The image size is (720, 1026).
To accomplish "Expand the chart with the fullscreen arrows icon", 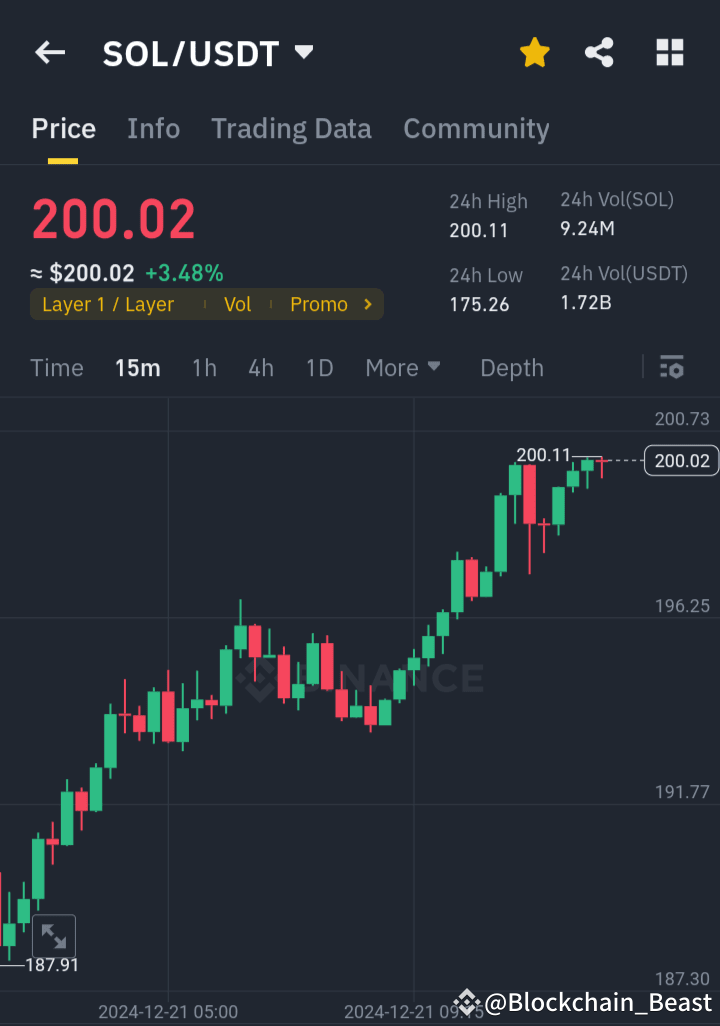I will point(54,936).
